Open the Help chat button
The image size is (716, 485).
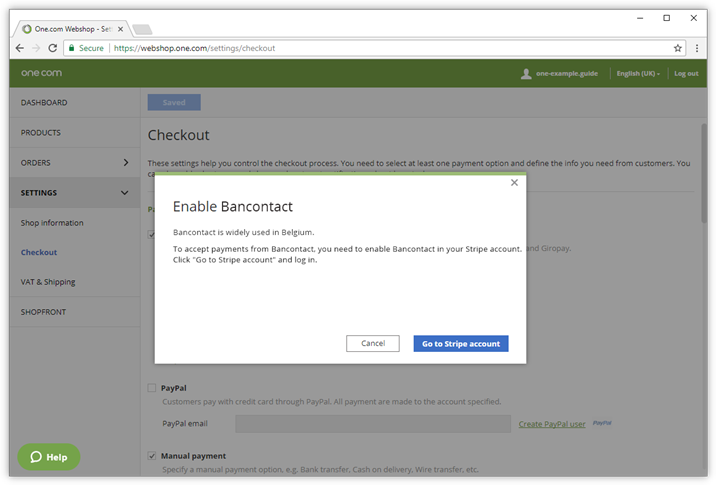pyautogui.click(x=49, y=457)
